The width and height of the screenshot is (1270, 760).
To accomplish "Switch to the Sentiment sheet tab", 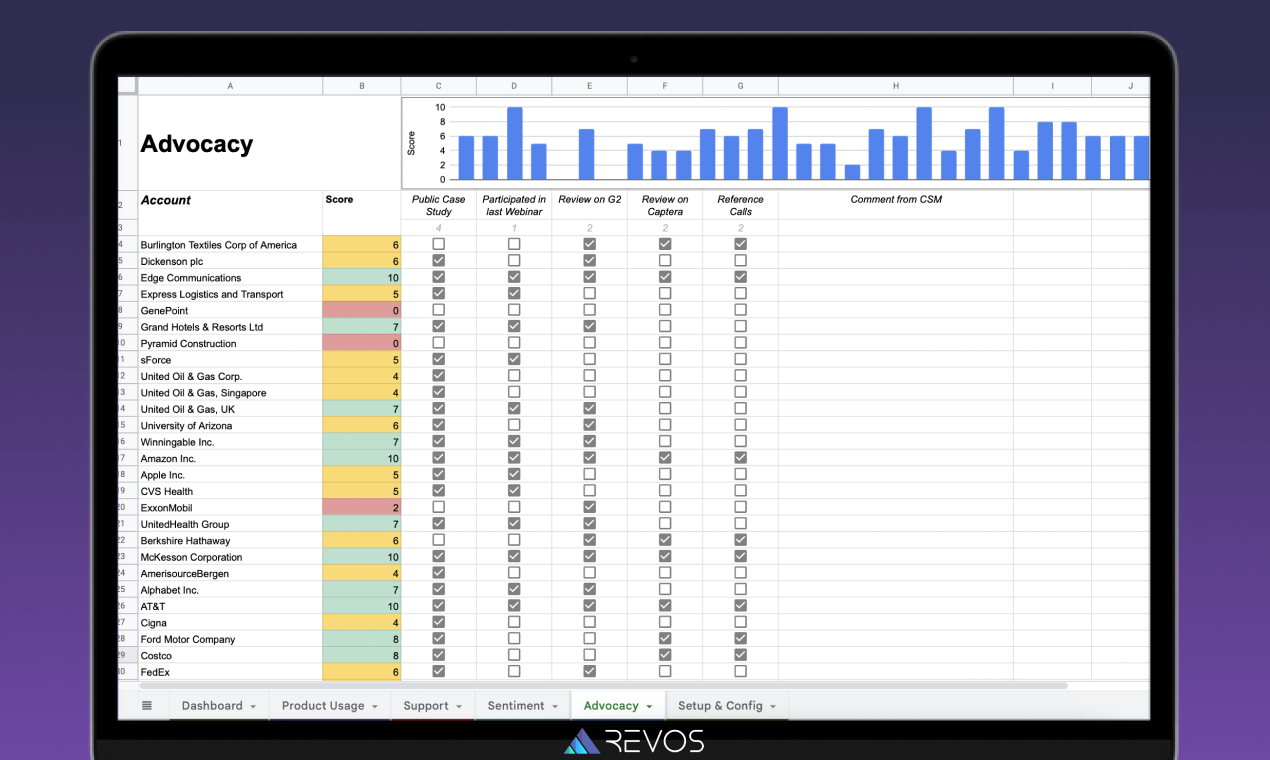I will coord(515,705).
